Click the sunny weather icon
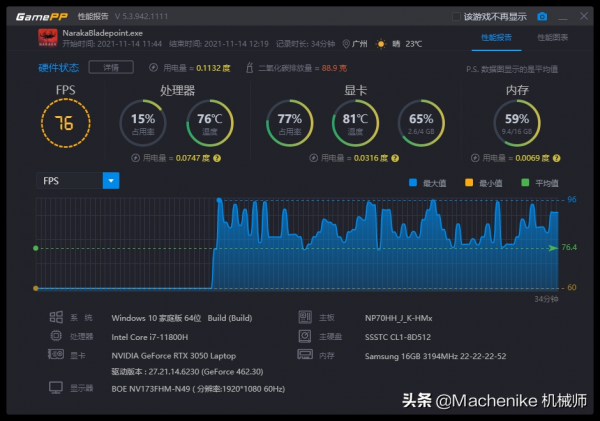600x421 pixels. [396, 44]
